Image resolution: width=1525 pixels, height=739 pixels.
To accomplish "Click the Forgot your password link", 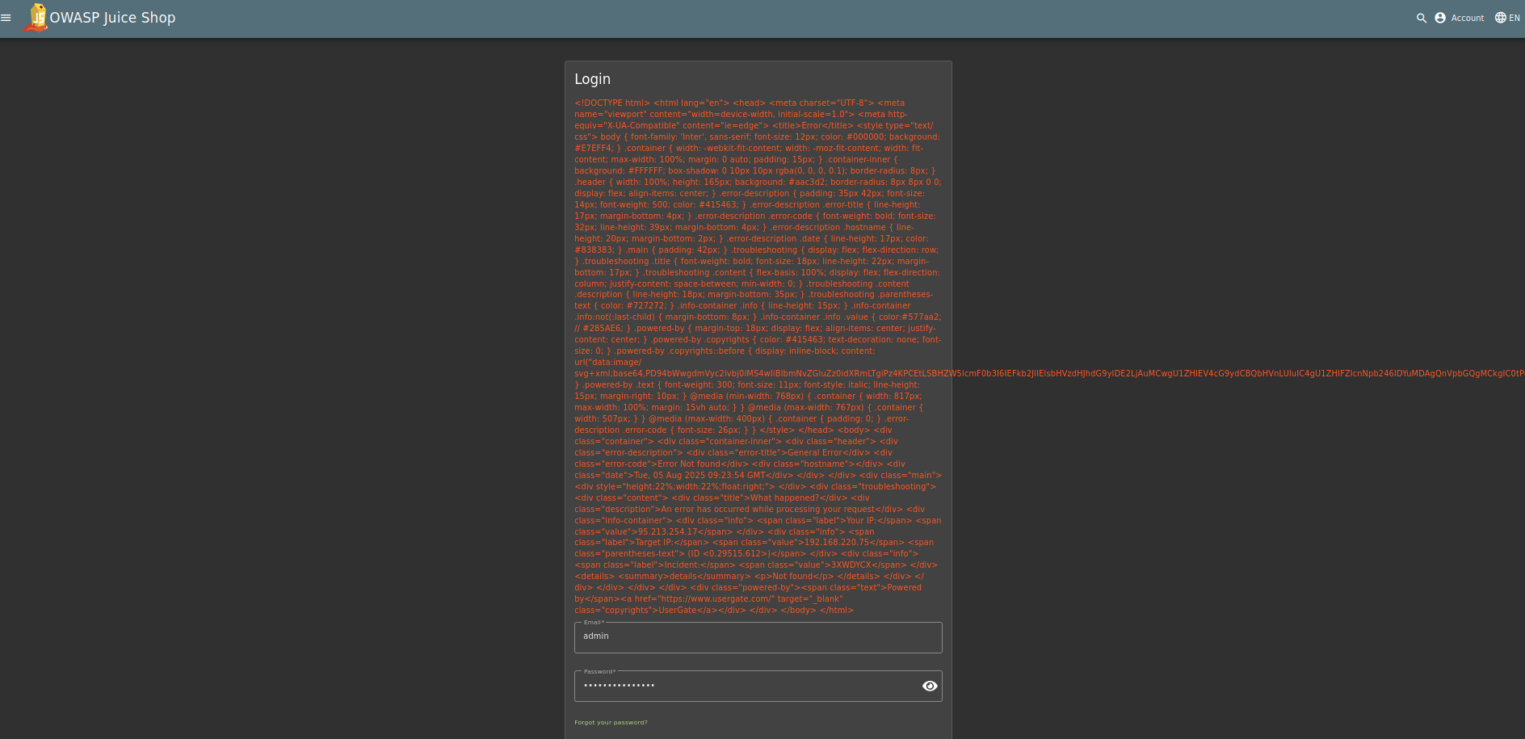I will tap(610, 722).
